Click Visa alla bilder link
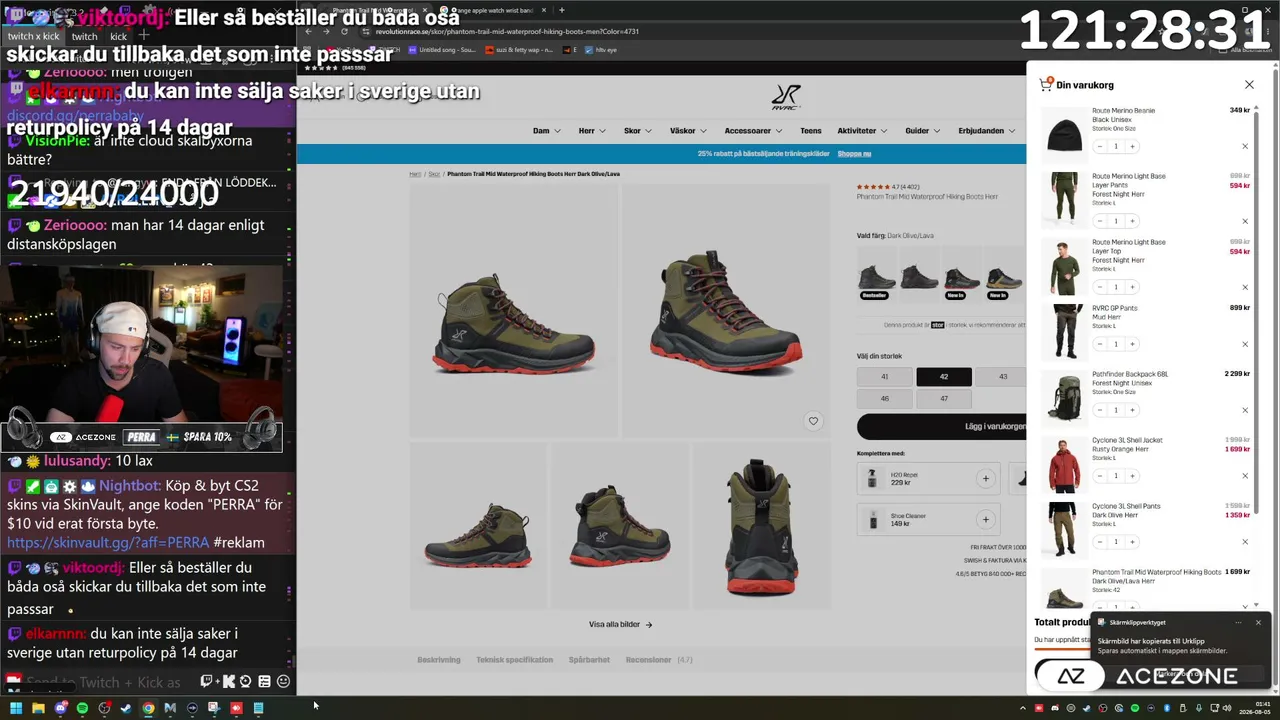The image size is (1280, 720). [620, 625]
